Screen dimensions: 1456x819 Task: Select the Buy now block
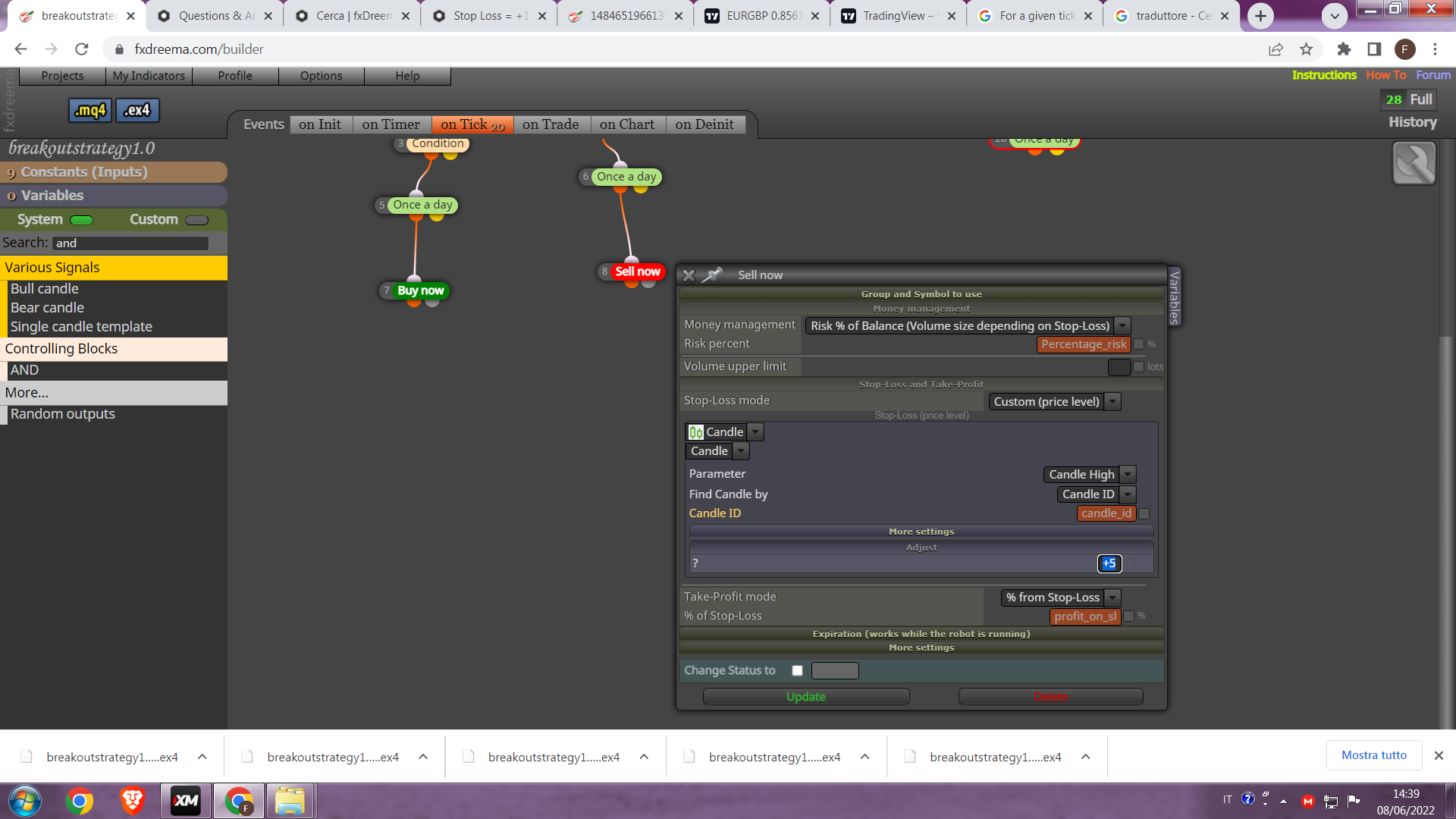421,290
